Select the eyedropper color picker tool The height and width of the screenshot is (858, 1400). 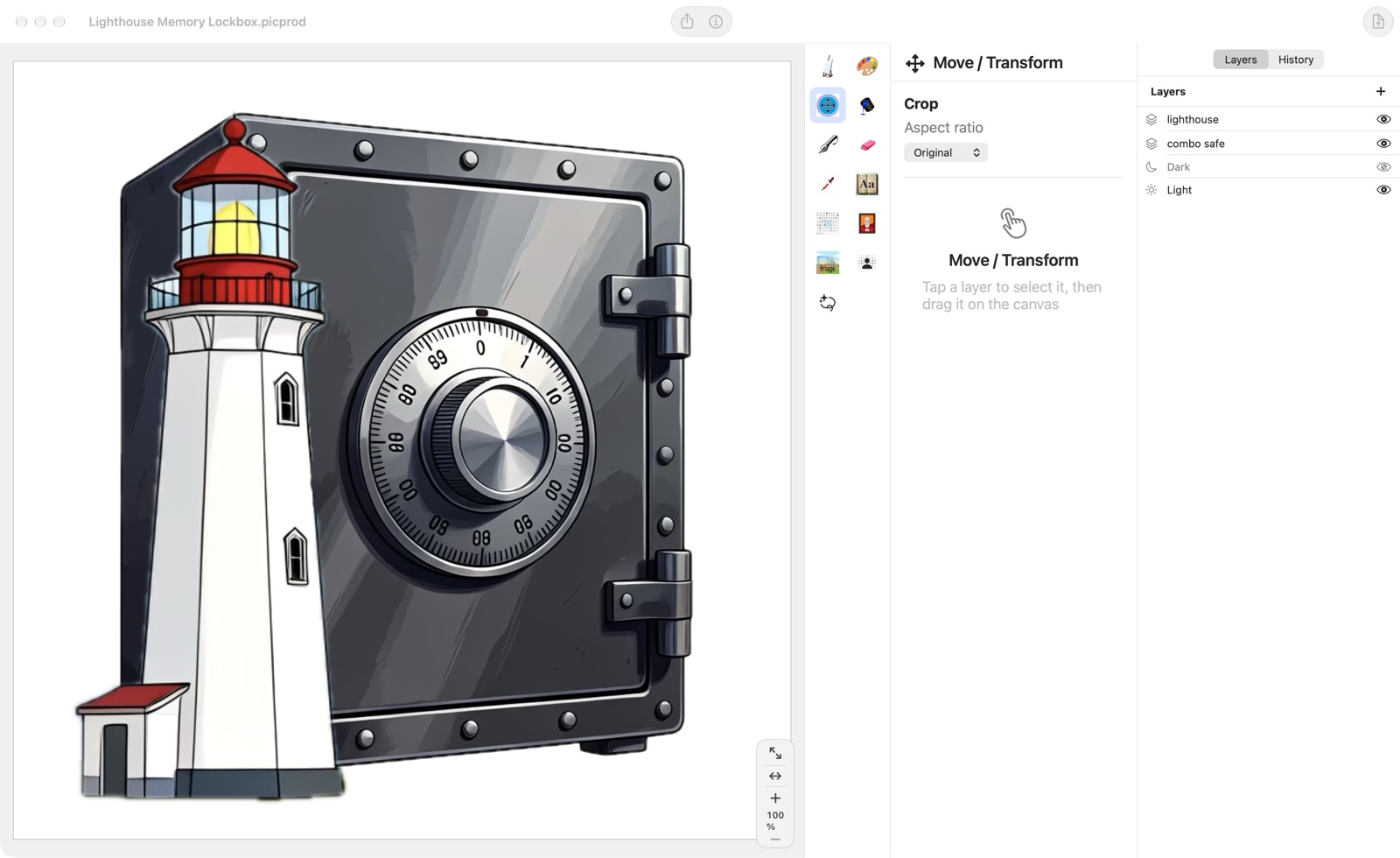828,184
